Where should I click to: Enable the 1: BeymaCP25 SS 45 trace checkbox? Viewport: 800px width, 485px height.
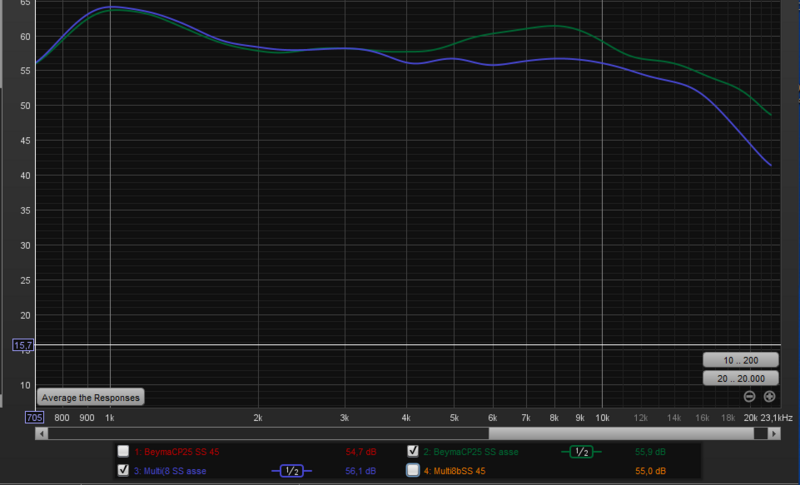pyautogui.click(x=123, y=452)
